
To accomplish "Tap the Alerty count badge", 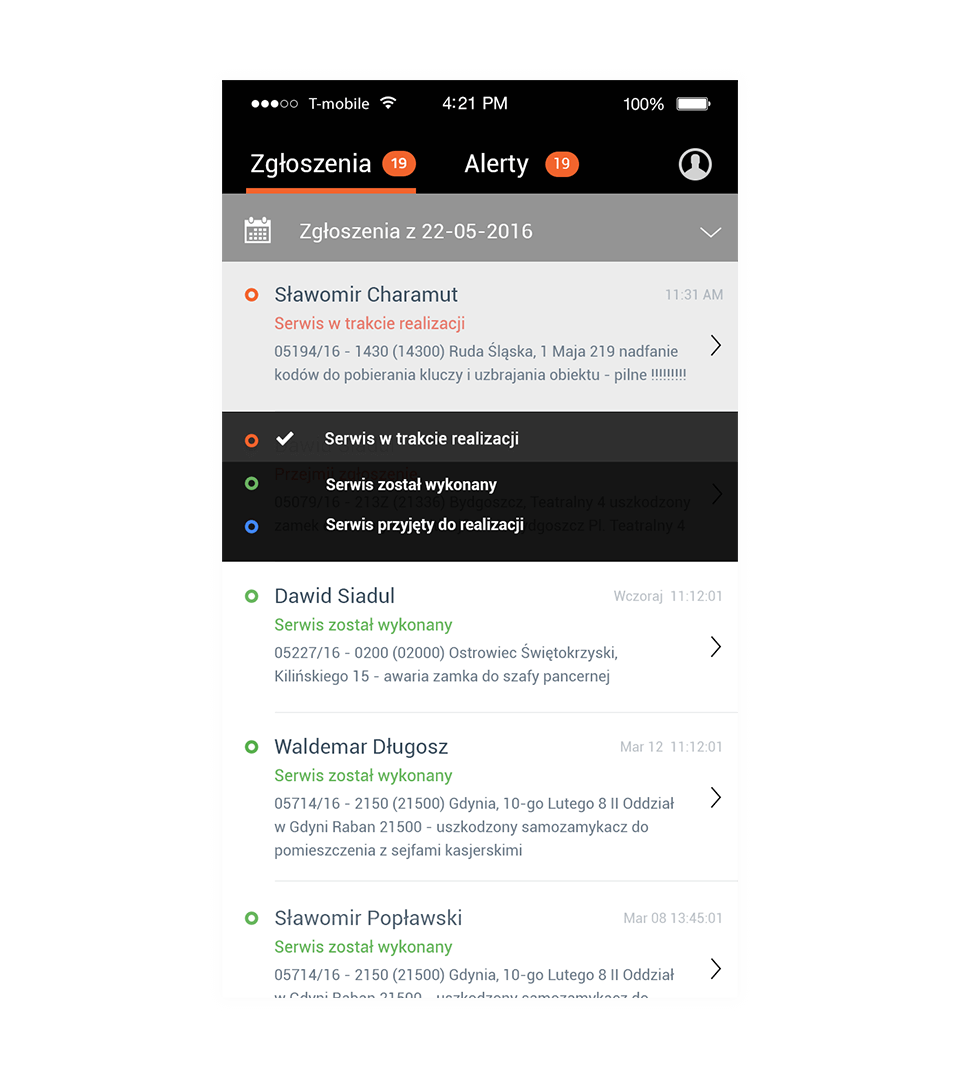I will (x=562, y=164).
